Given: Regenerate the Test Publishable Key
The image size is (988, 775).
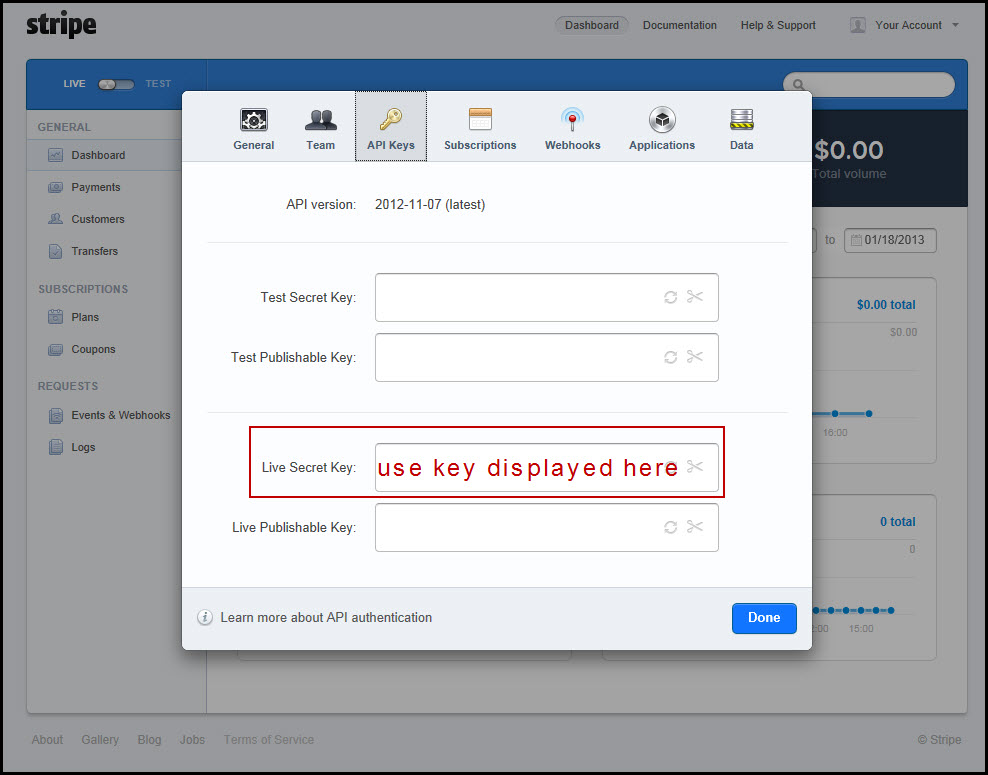Looking at the screenshot, I should (670, 357).
